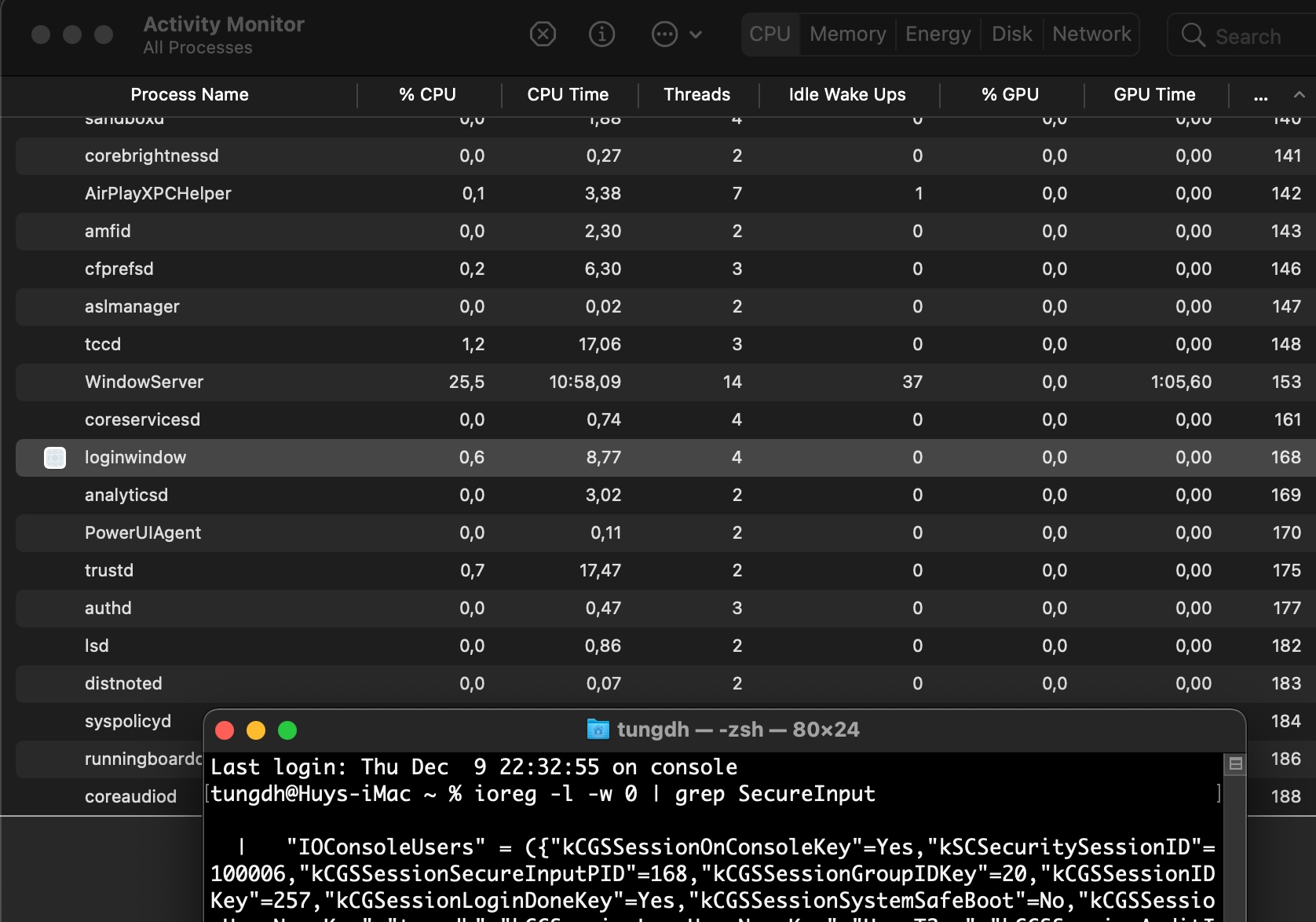Click the truncated PID column header
Viewport: 1316px width, 922px height.
coord(1260,96)
